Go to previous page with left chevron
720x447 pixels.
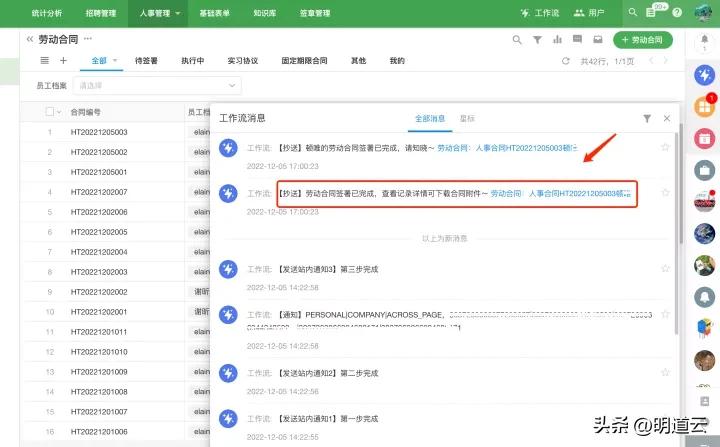pos(651,61)
